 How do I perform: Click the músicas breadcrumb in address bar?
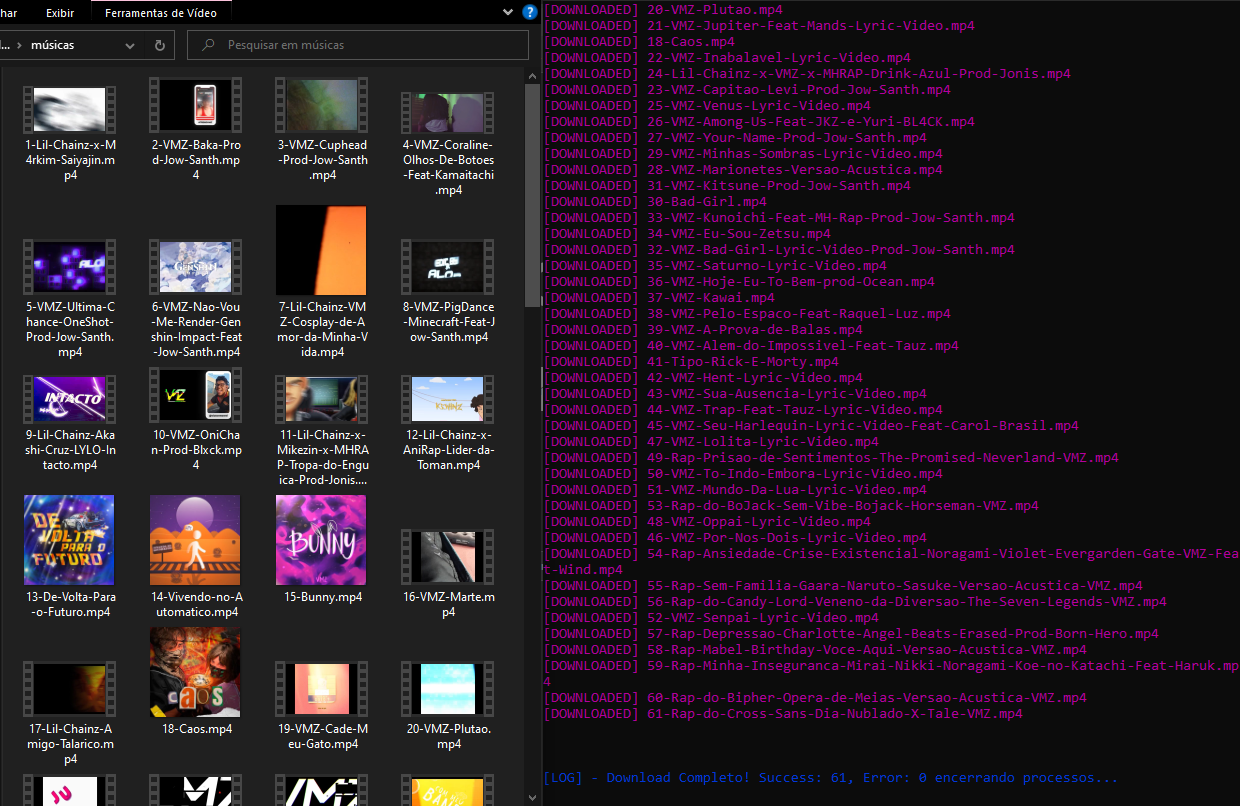pos(53,45)
